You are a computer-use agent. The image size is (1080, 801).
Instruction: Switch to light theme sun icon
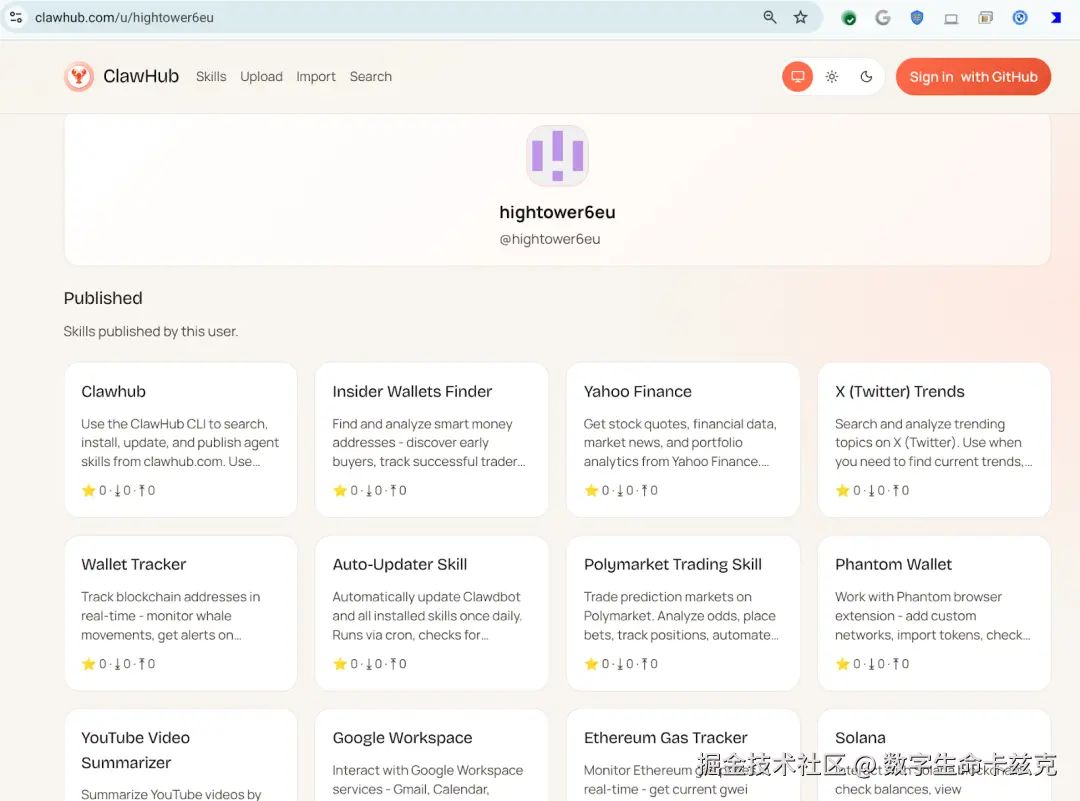pos(832,76)
